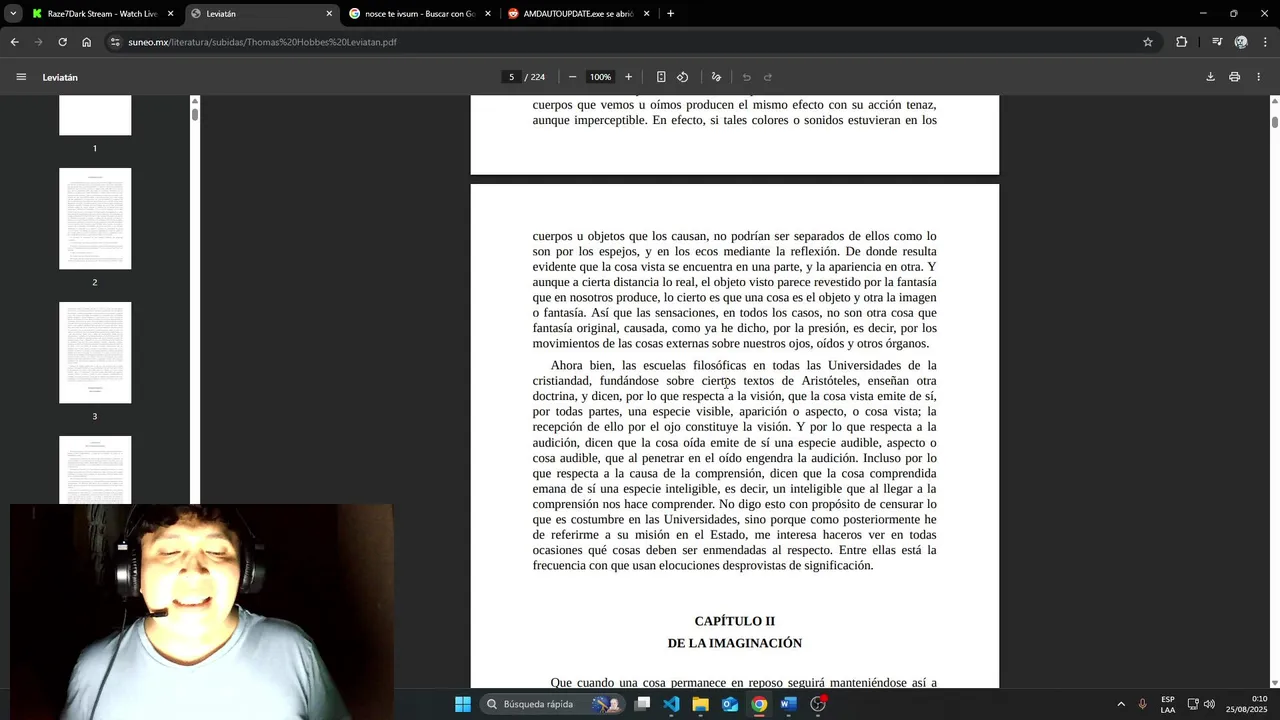The width and height of the screenshot is (1280, 720).
Task: Open the browser home page
Action: [x=87, y=42]
